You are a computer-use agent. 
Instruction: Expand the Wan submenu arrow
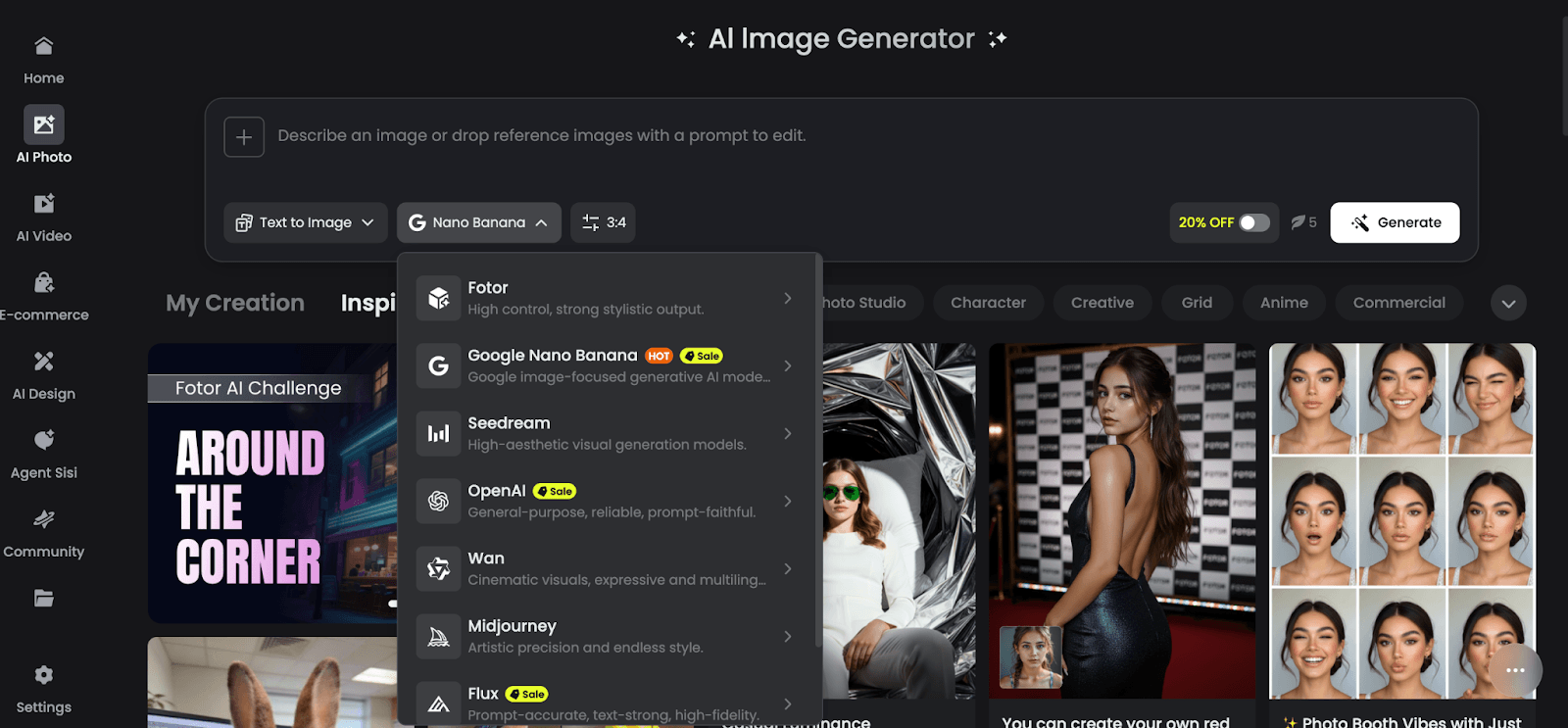pyautogui.click(x=788, y=568)
